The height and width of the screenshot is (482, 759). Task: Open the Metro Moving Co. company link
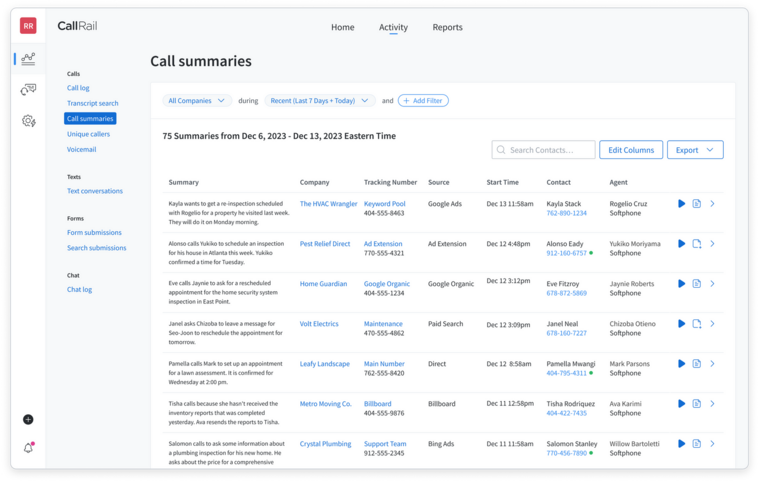(326, 404)
